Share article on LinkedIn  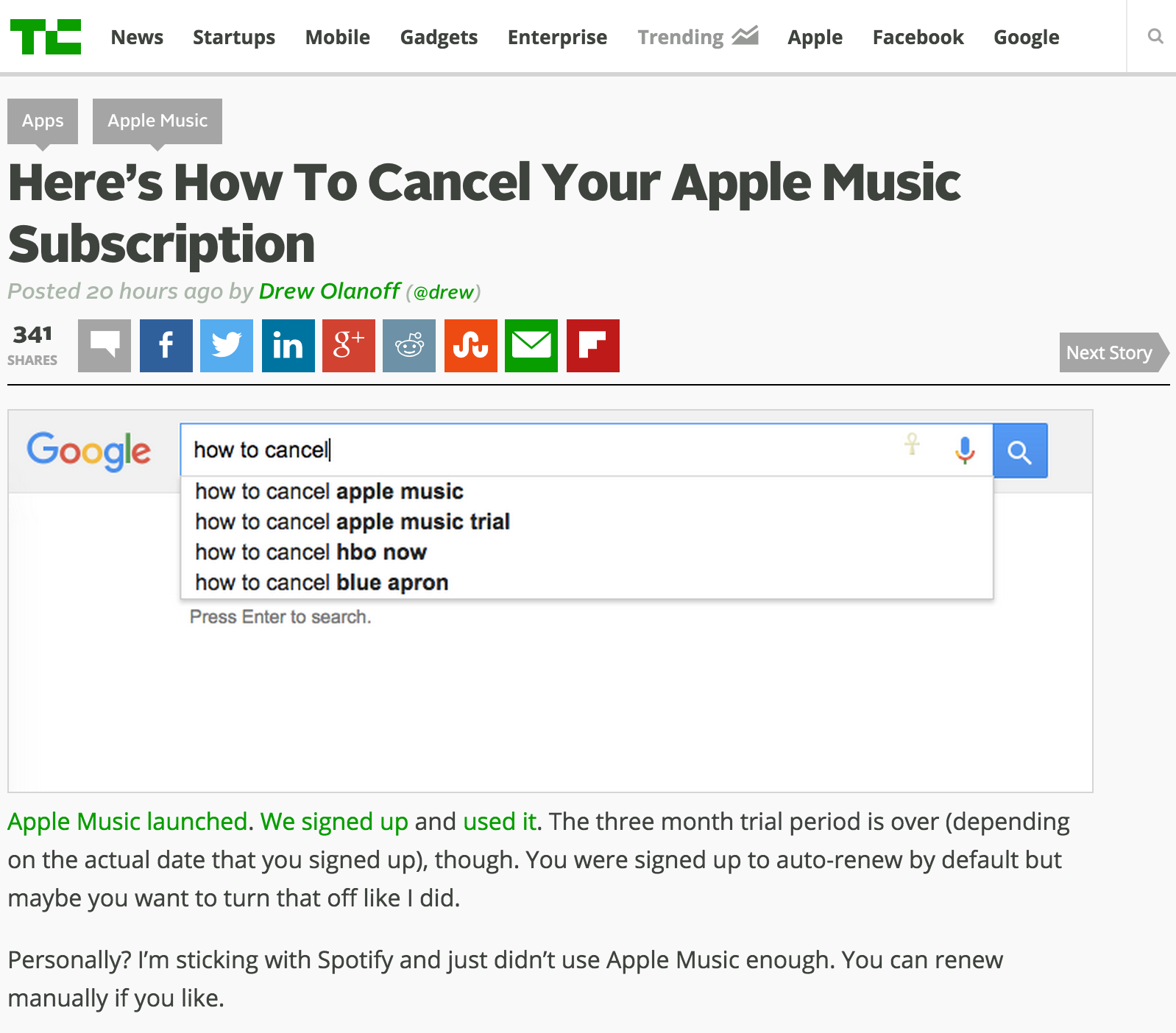click(288, 345)
